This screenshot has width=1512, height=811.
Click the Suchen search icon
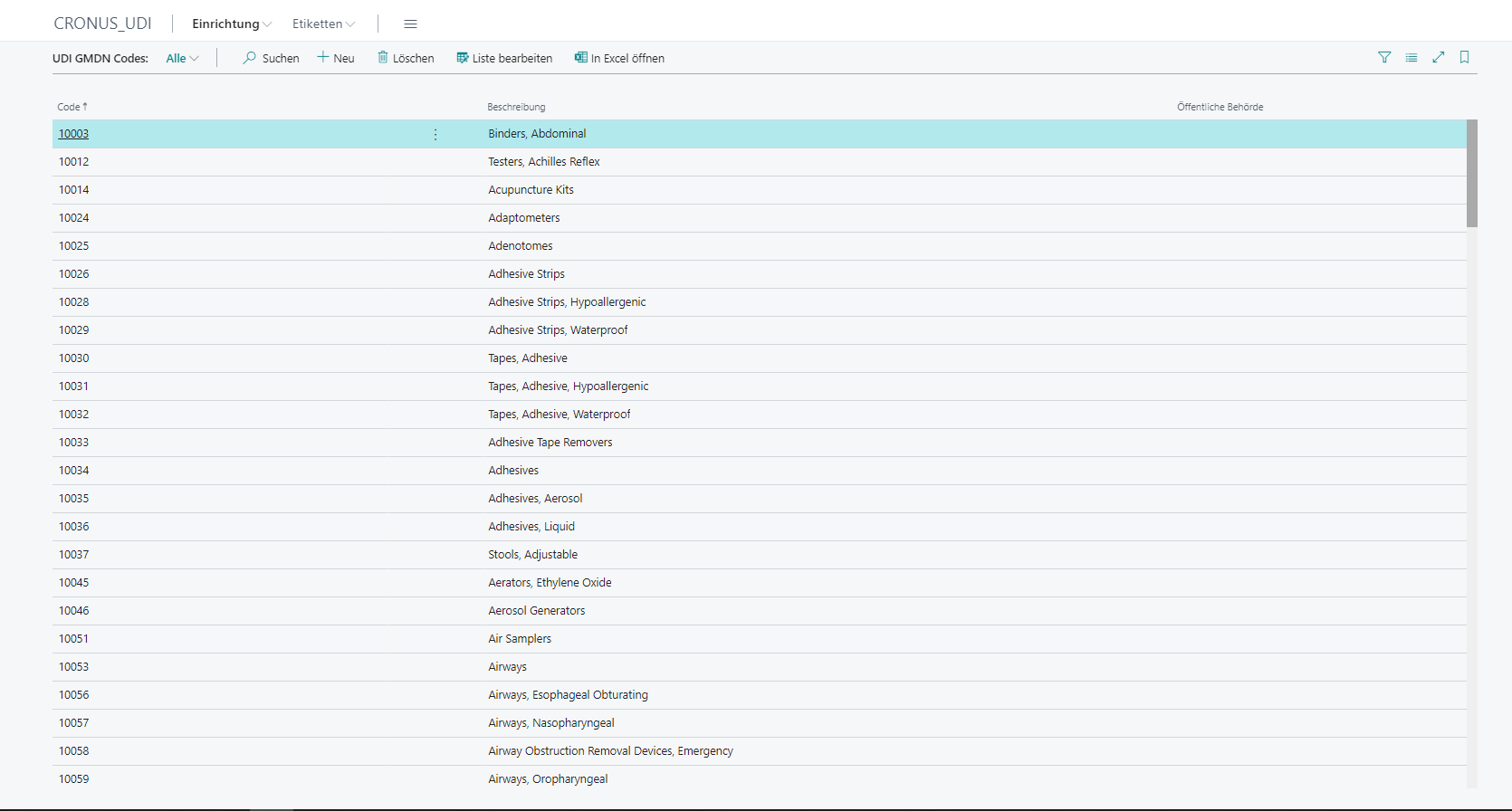[x=249, y=58]
